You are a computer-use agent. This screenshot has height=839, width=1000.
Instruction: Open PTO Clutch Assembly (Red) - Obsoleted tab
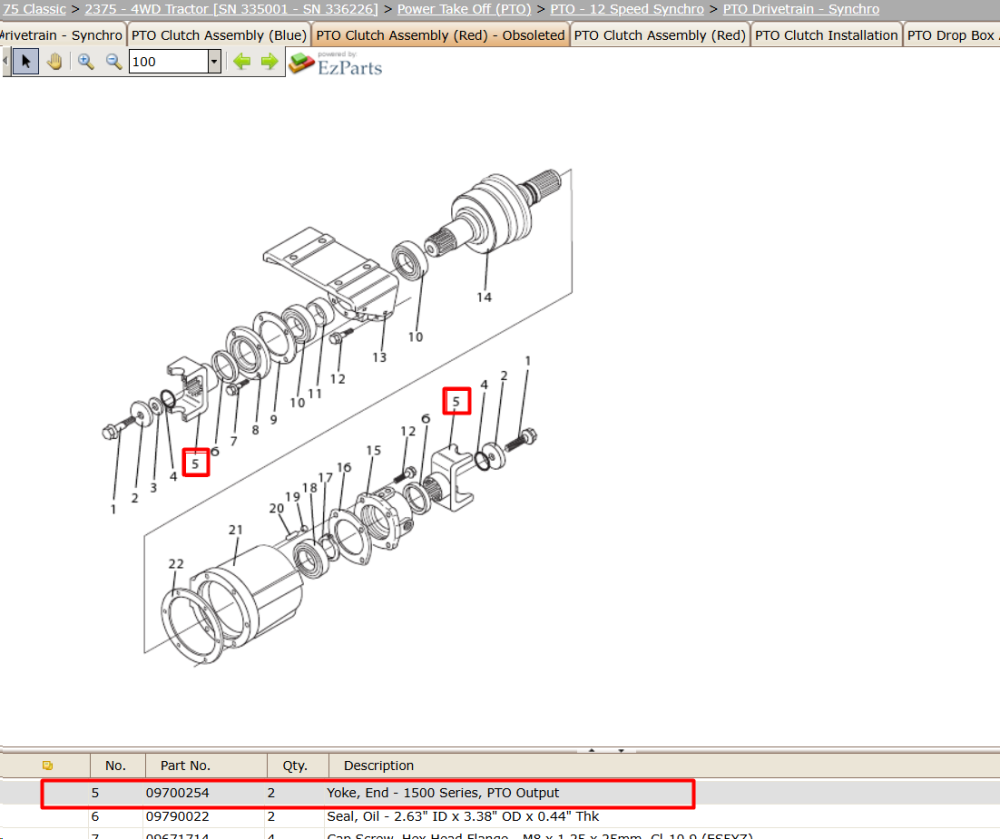pos(440,36)
